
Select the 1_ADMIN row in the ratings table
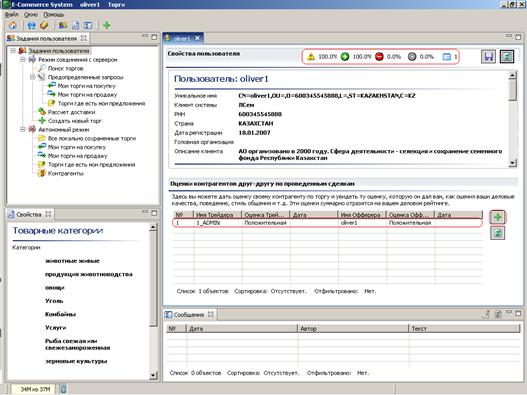point(327,223)
